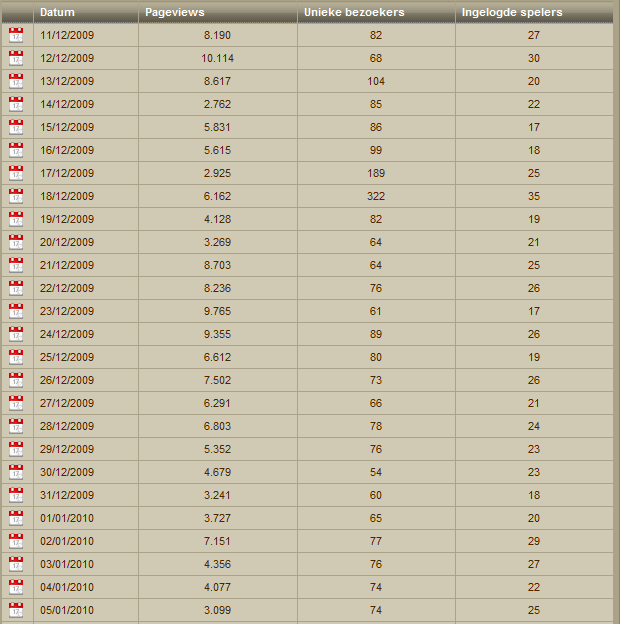Select the calendar icon for 03/01/2010
This screenshot has width=620, height=626.
click(16, 564)
